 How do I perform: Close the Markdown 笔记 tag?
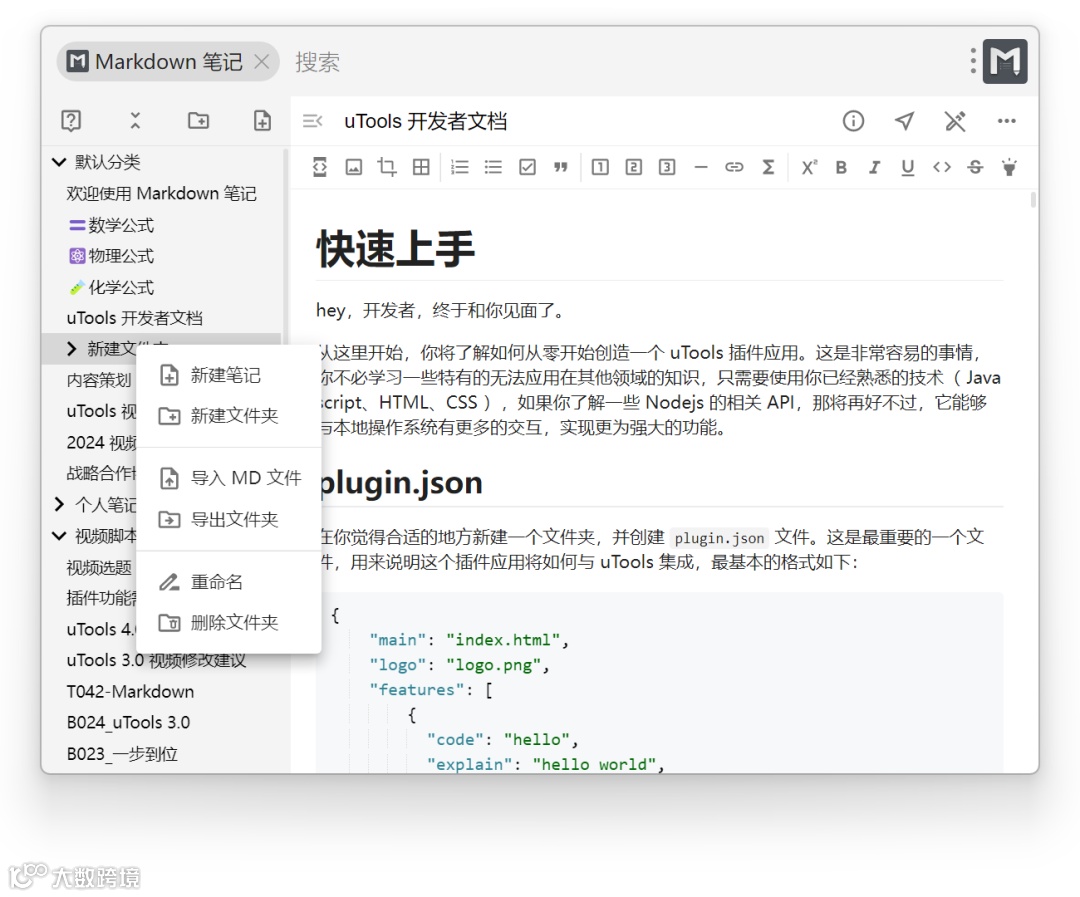[262, 61]
